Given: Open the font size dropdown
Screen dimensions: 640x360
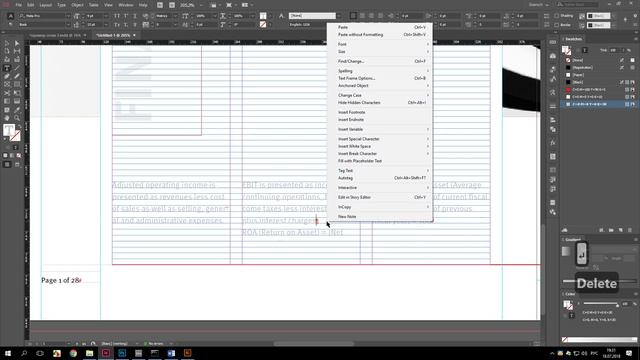Looking at the screenshot, I should (x=106, y=16).
